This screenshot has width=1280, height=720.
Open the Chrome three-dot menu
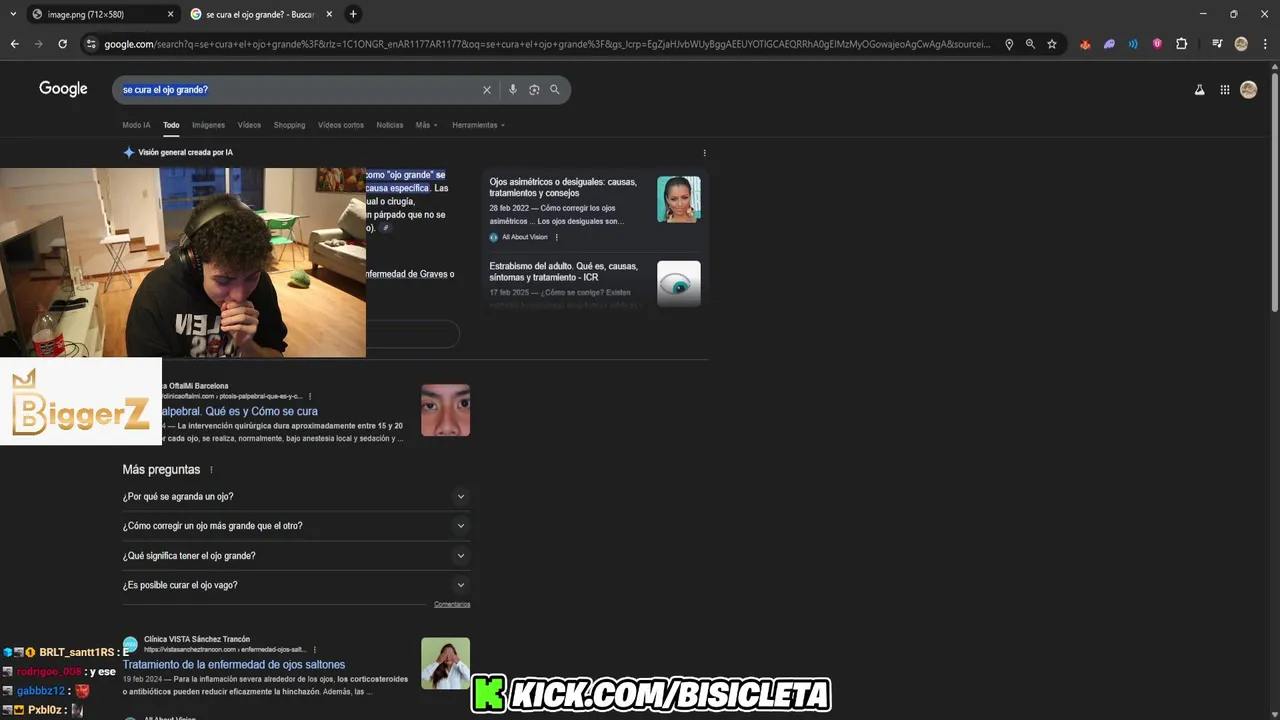point(1265,44)
